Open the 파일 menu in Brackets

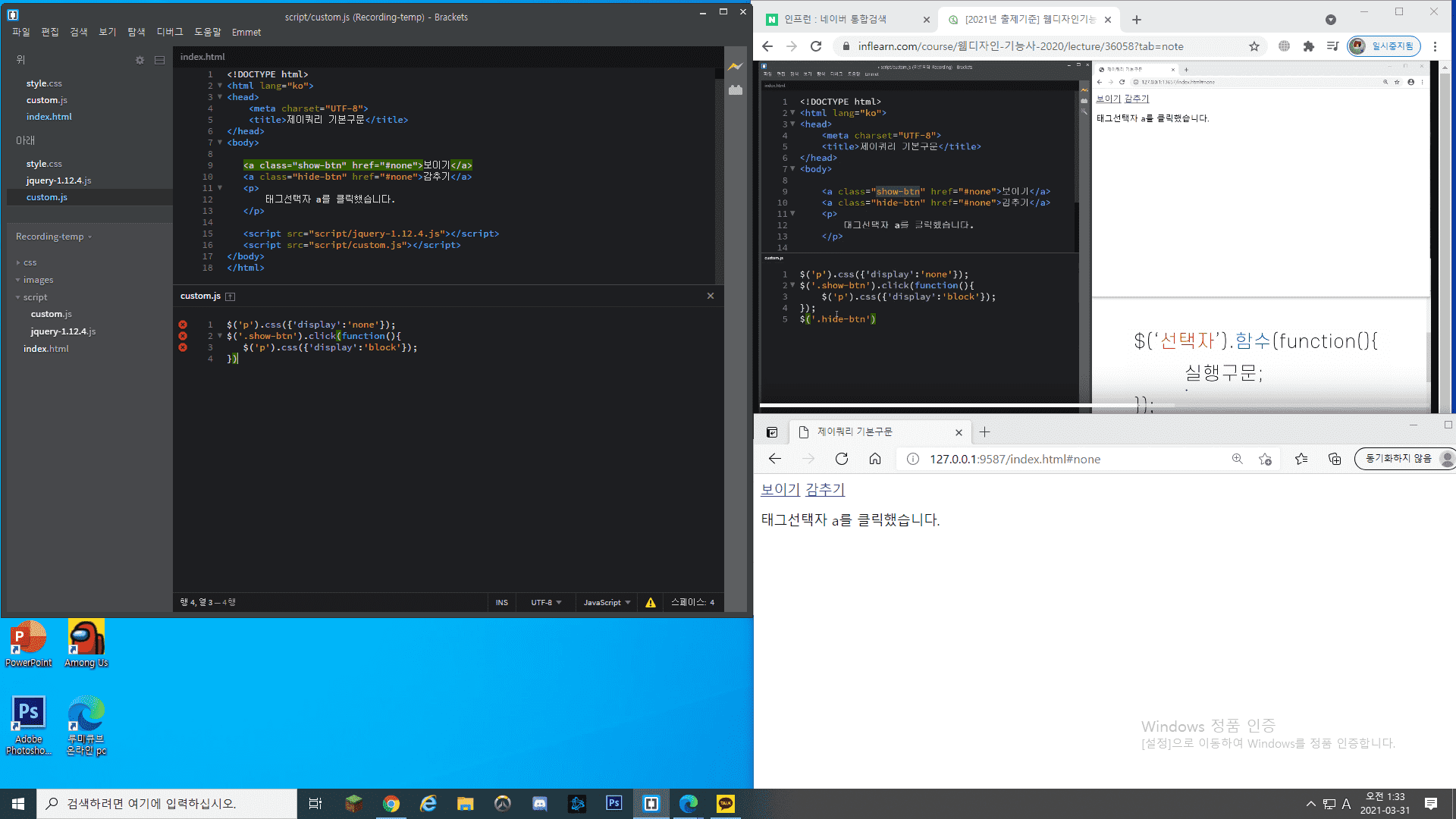pos(21,32)
